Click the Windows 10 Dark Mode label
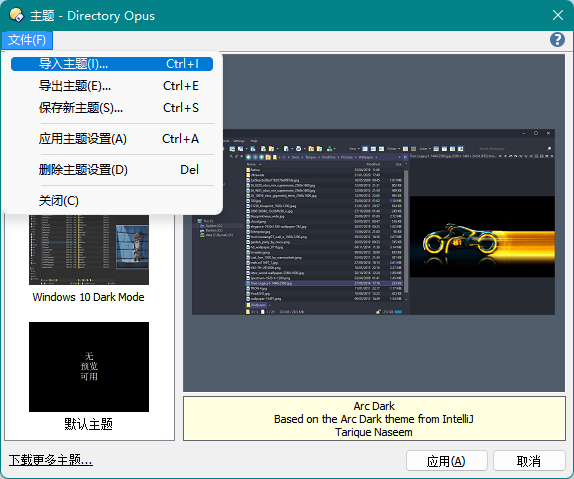574x479 pixels. click(89, 297)
